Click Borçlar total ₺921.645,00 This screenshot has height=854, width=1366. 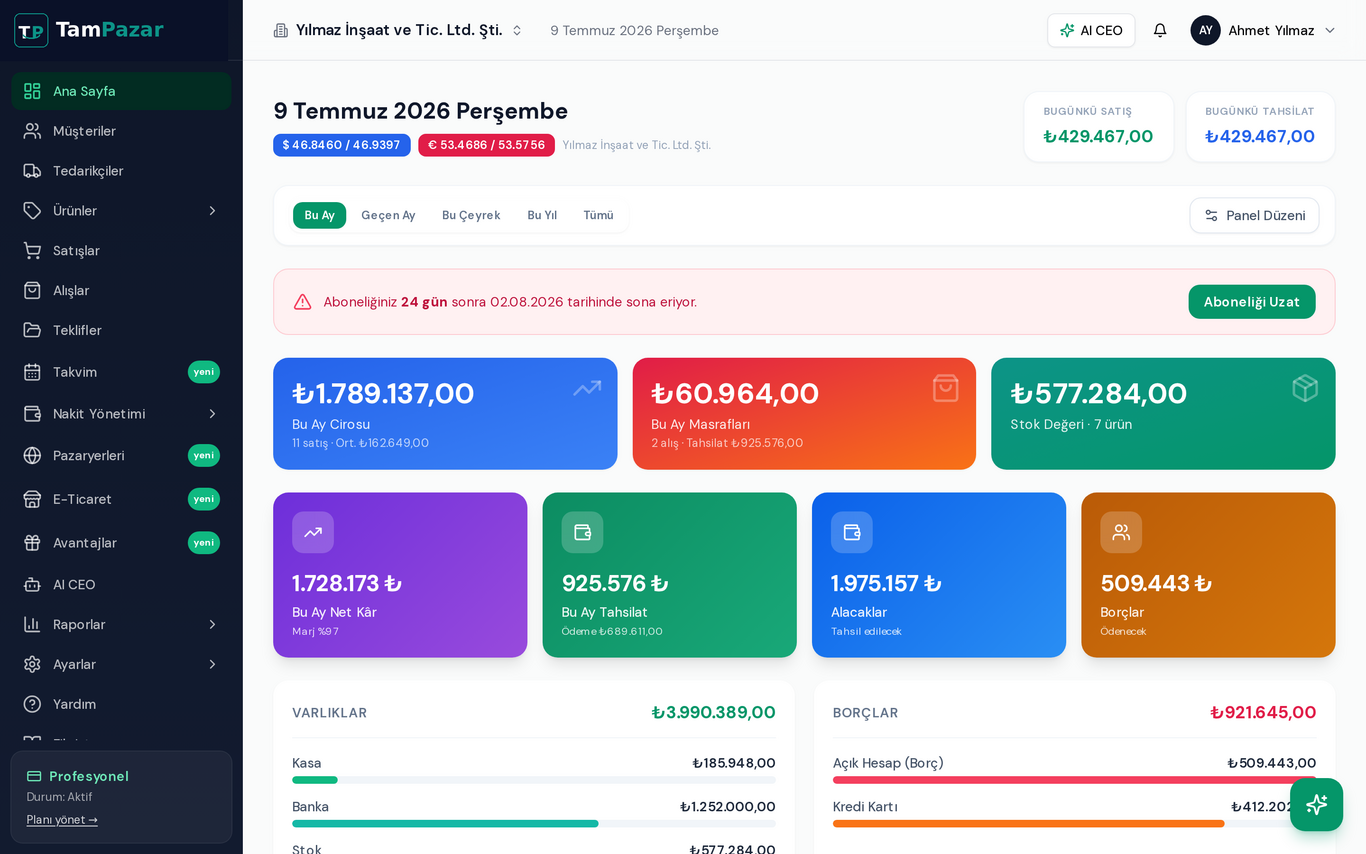coord(1263,712)
